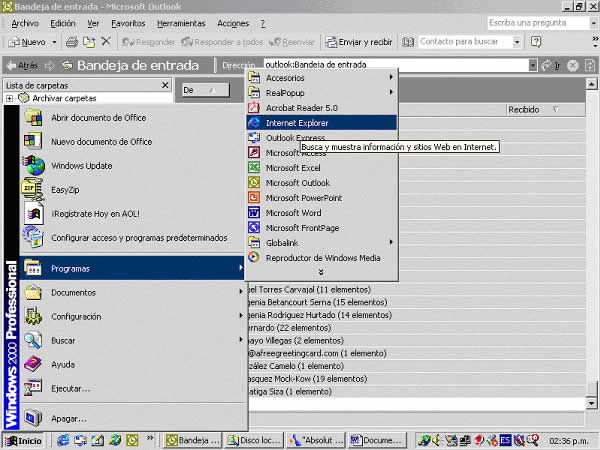Click the Enviar y recibir button
Viewport: 600px width, 450px height.
pyautogui.click(x=358, y=42)
